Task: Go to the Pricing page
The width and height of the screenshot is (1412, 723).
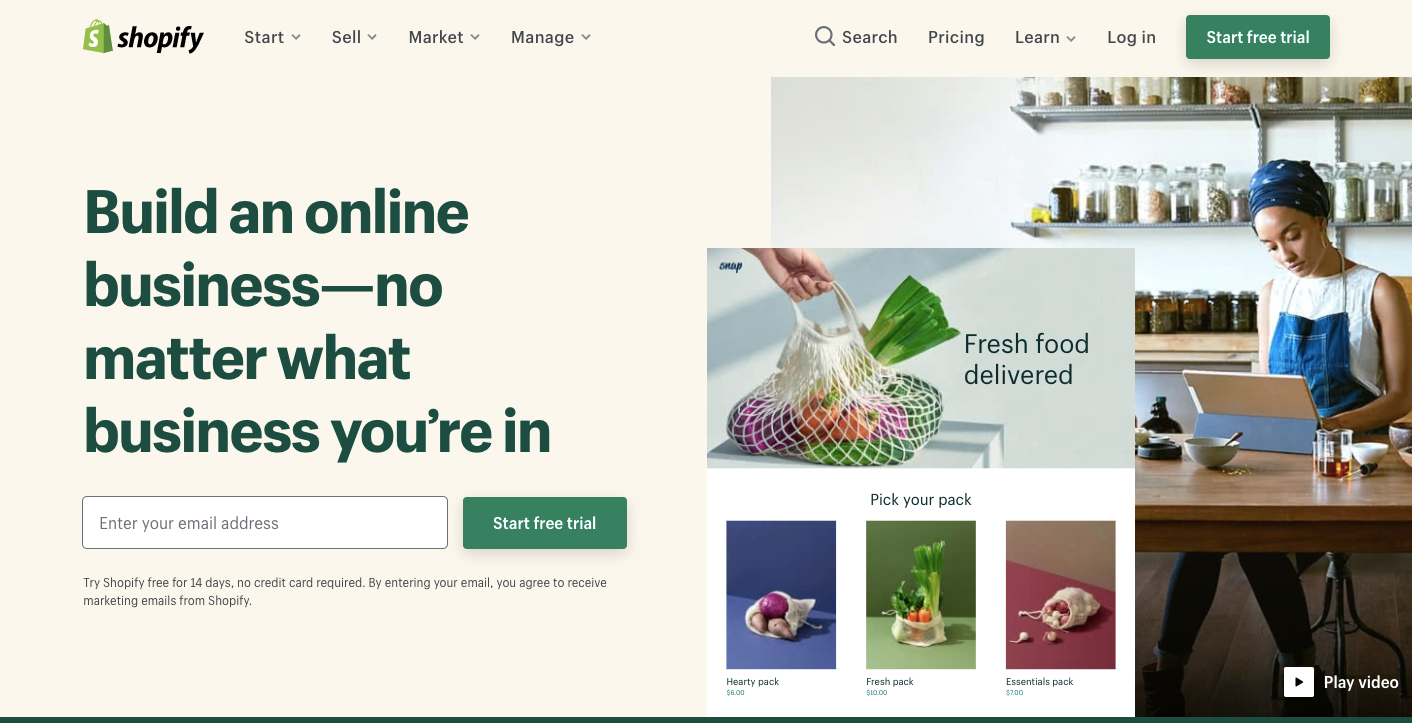Action: point(956,37)
